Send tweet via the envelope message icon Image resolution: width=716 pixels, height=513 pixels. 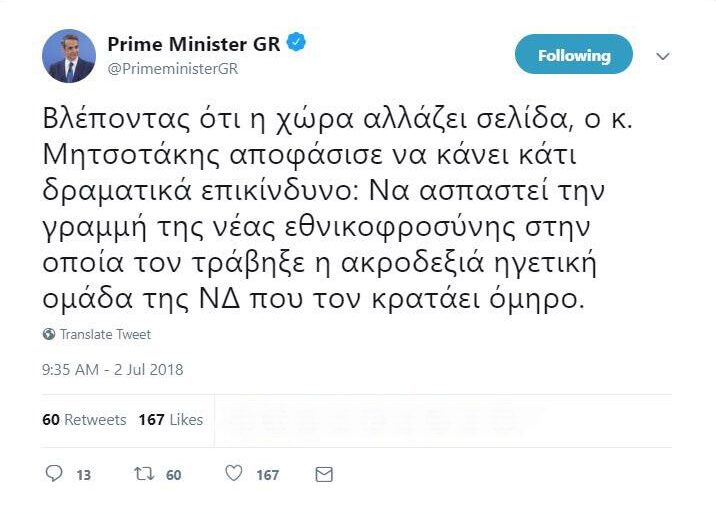click(323, 474)
